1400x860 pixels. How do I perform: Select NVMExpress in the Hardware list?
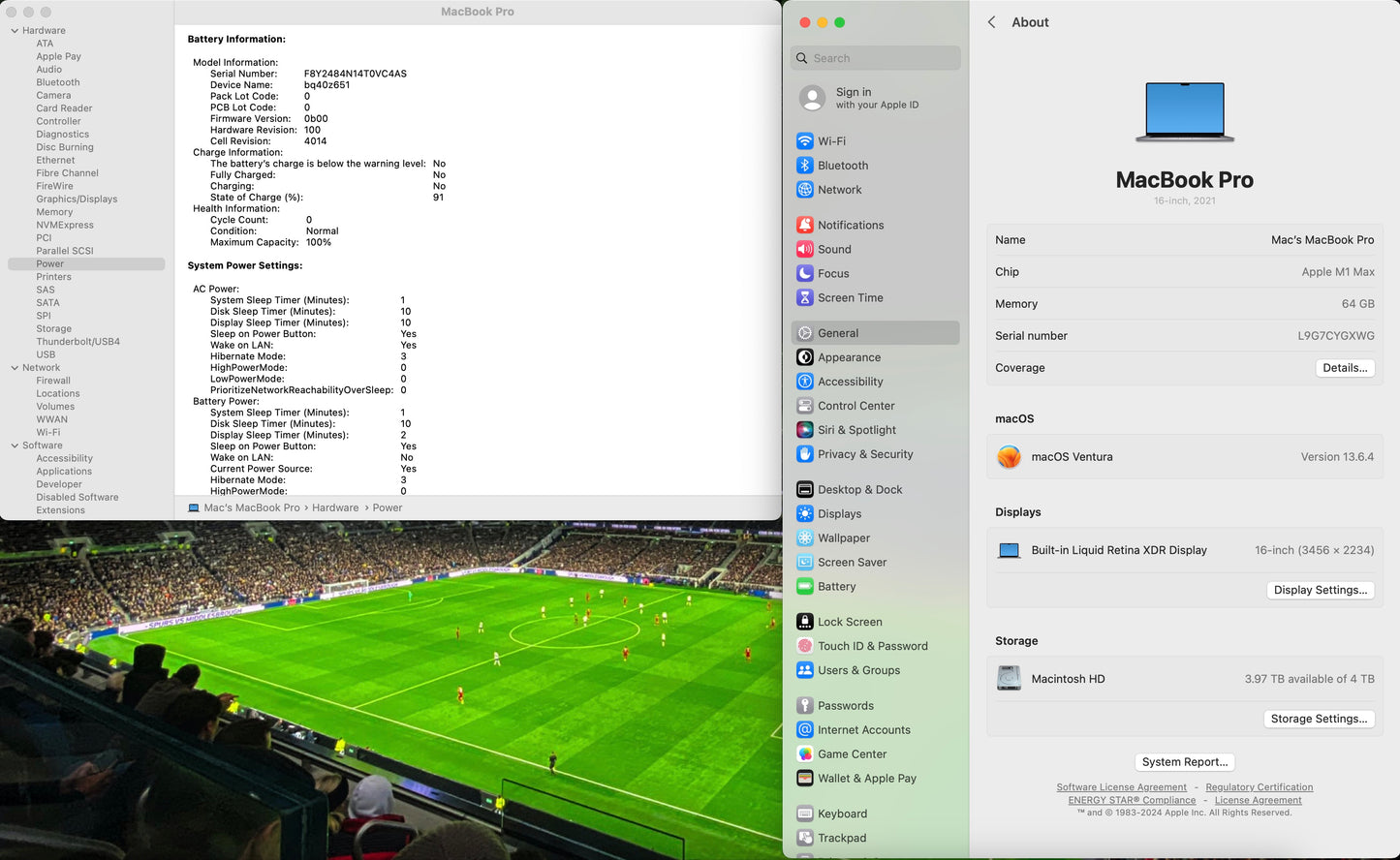tap(65, 225)
